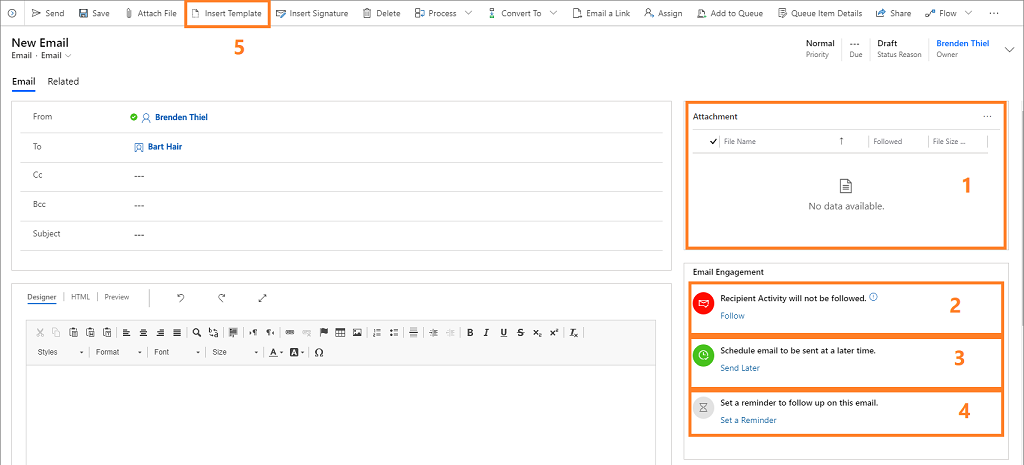The height and width of the screenshot is (465, 1024).
Task: Click the insert link icon
Action: tap(289, 332)
